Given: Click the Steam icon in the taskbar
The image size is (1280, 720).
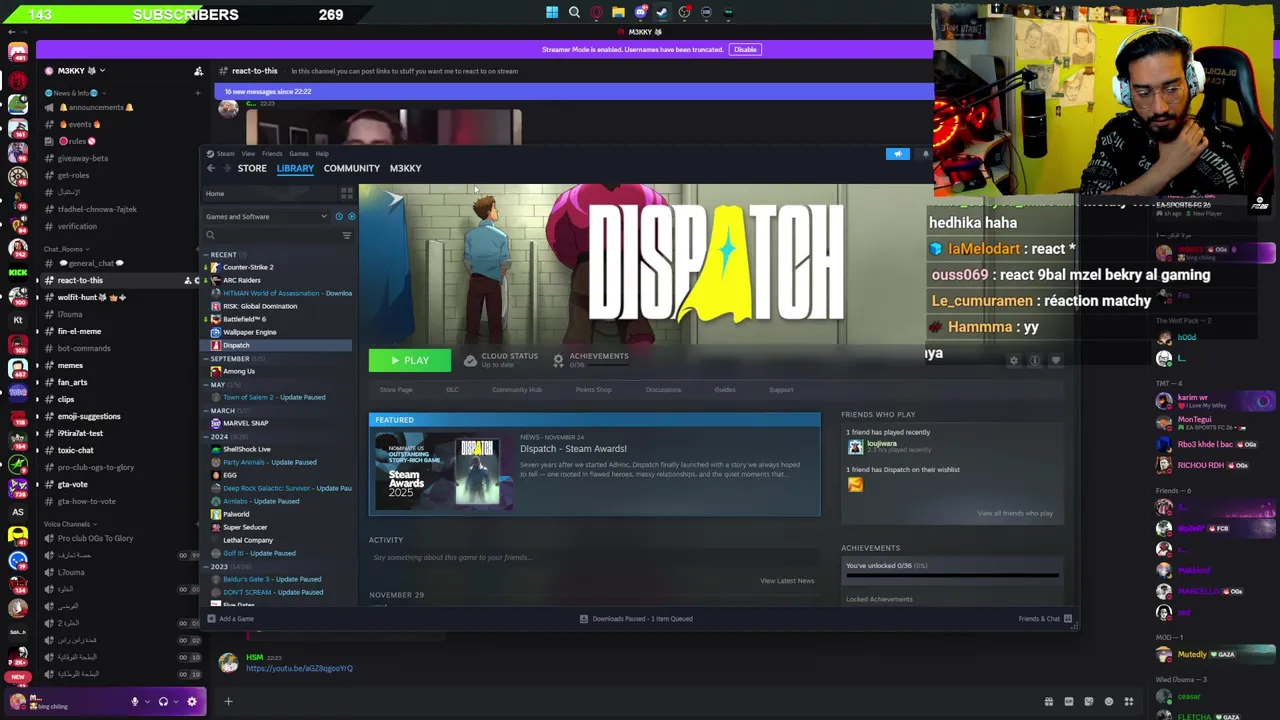Looking at the screenshot, I should (x=662, y=13).
